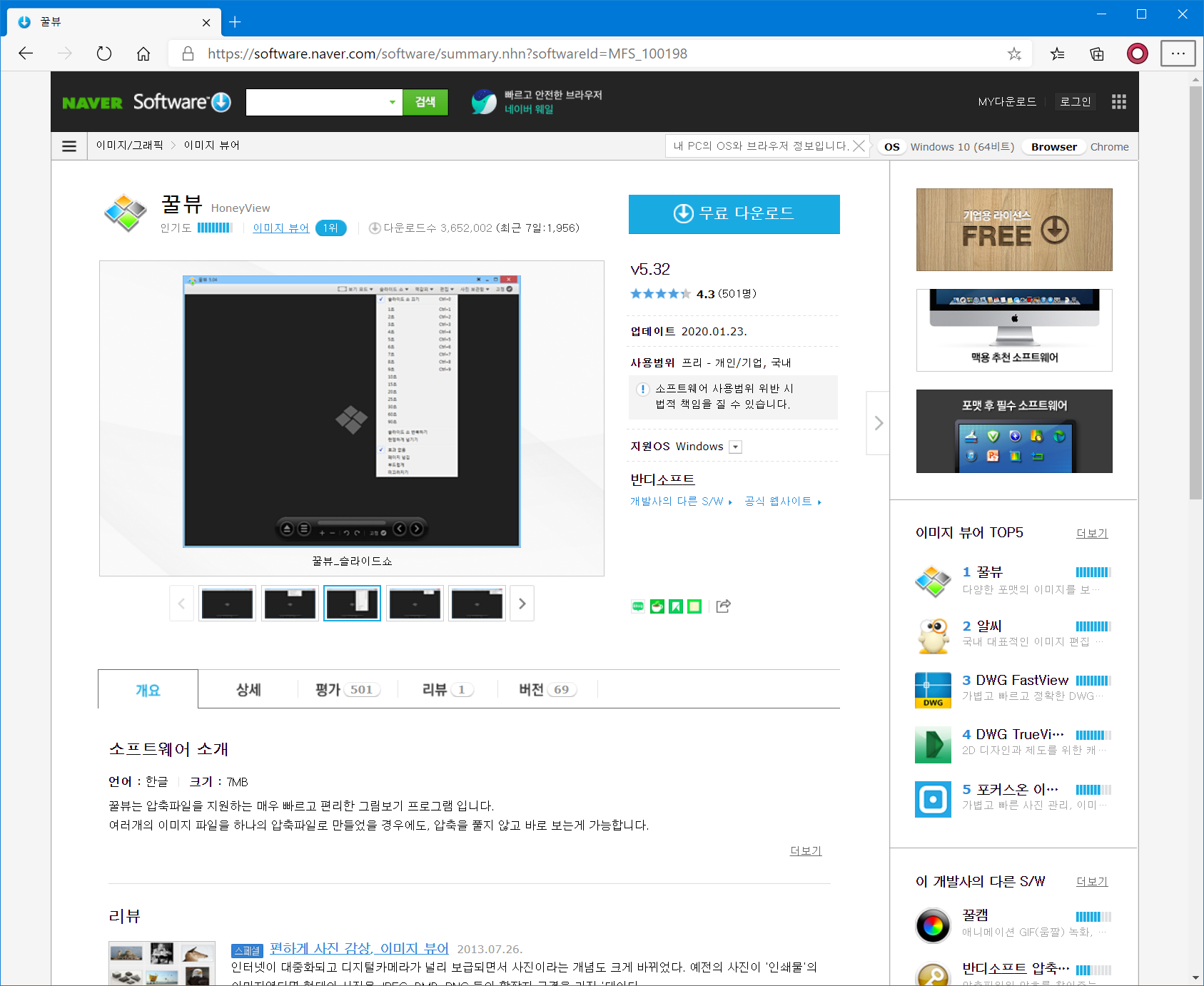
Task: Open DWG TrueView icon in the TOP5 list
Action: click(x=933, y=745)
